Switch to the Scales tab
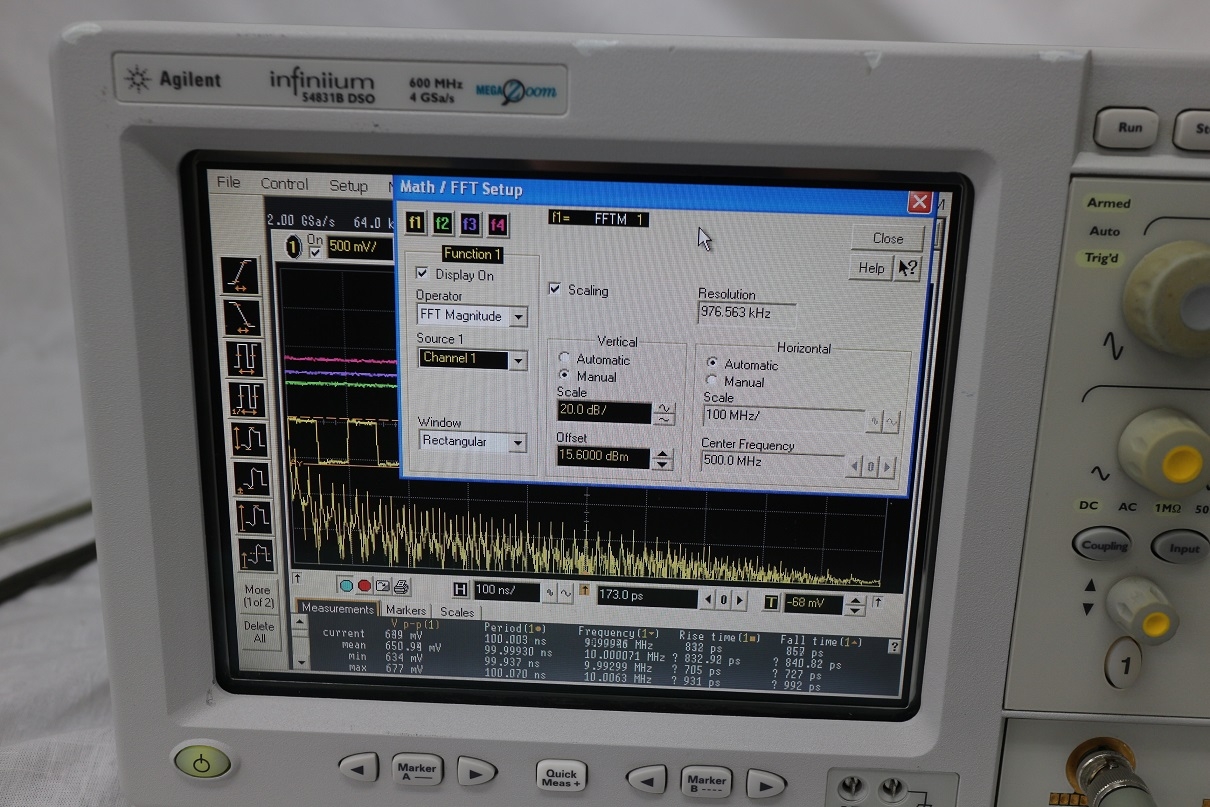The height and width of the screenshot is (807, 1210). (x=457, y=612)
